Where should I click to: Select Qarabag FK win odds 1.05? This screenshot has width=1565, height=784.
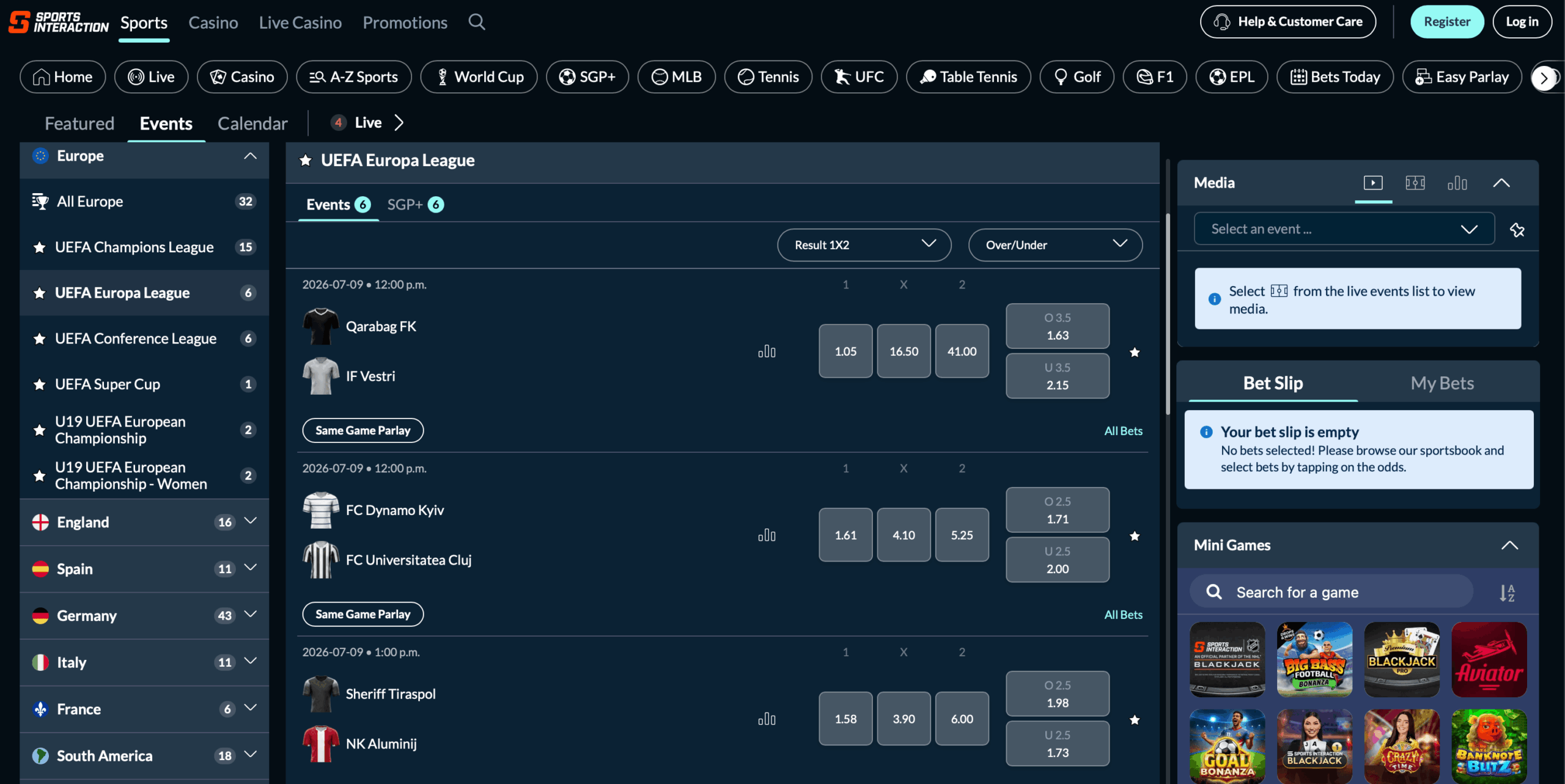(845, 351)
